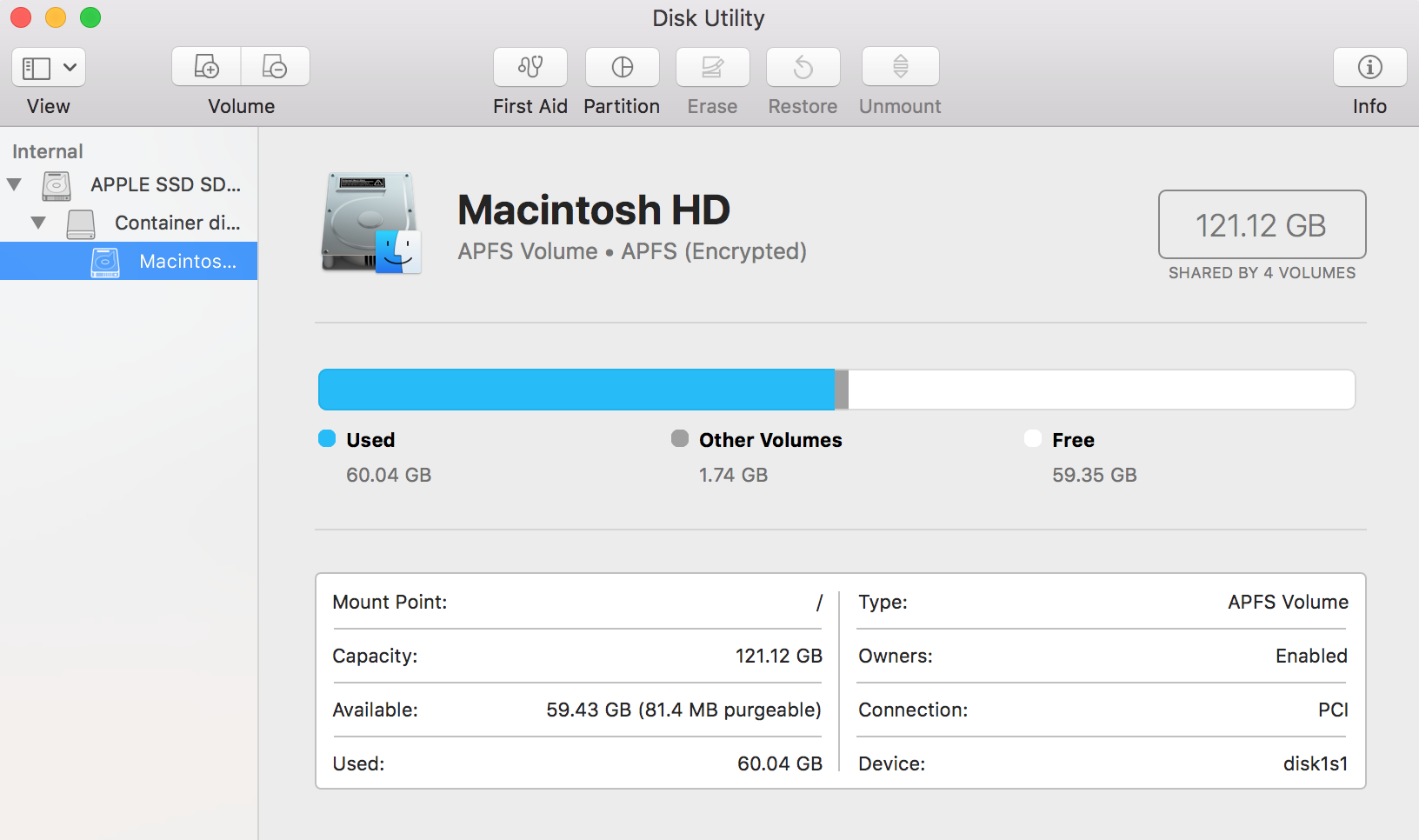
Task: Click the Connection 'PCI' value
Action: point(1333,710)
